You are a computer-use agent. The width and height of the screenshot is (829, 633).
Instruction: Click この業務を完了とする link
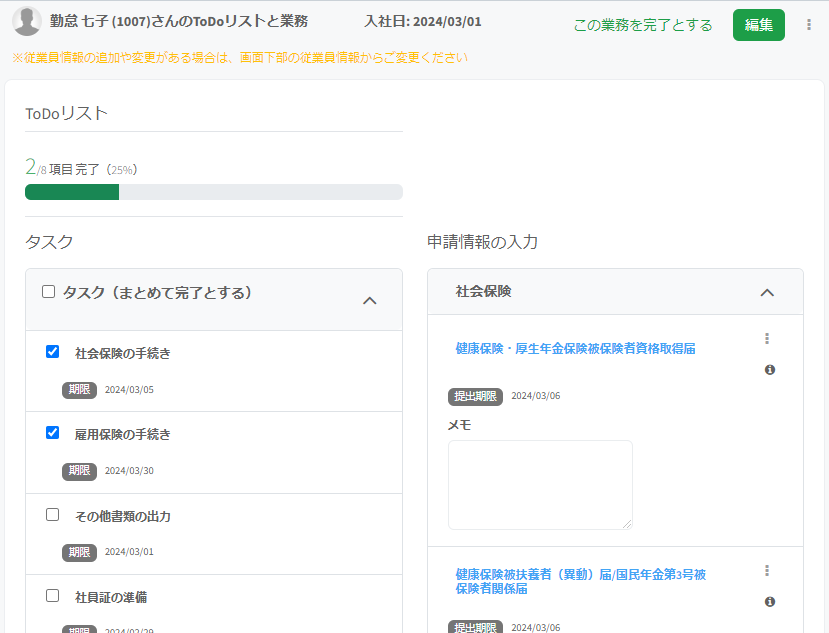click(643, 25)
